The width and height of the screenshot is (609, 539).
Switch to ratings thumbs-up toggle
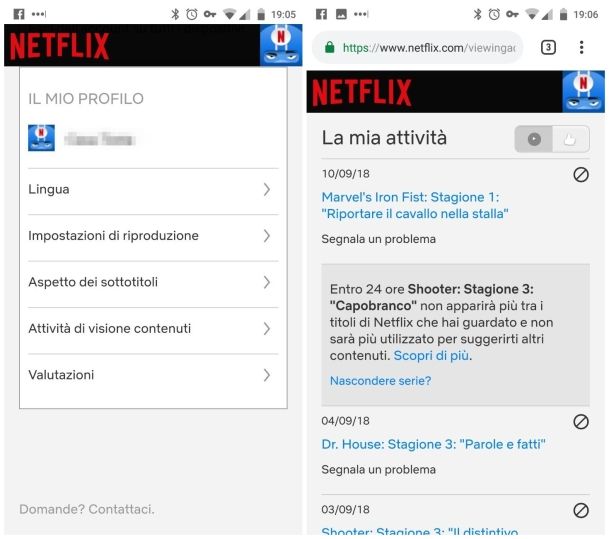click(571, 139)
